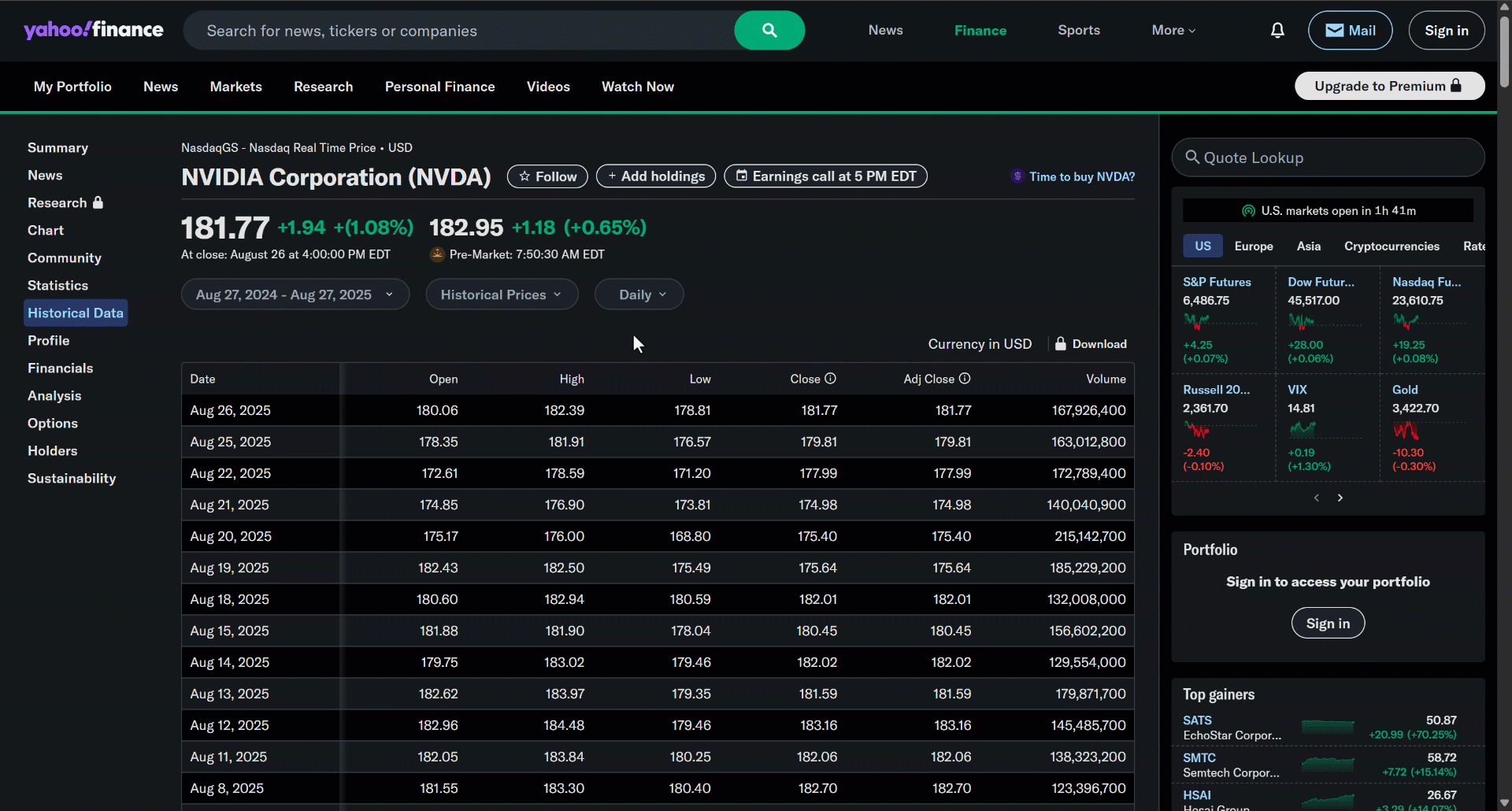Click the Gold sparkline chart

pos(1429,429)
